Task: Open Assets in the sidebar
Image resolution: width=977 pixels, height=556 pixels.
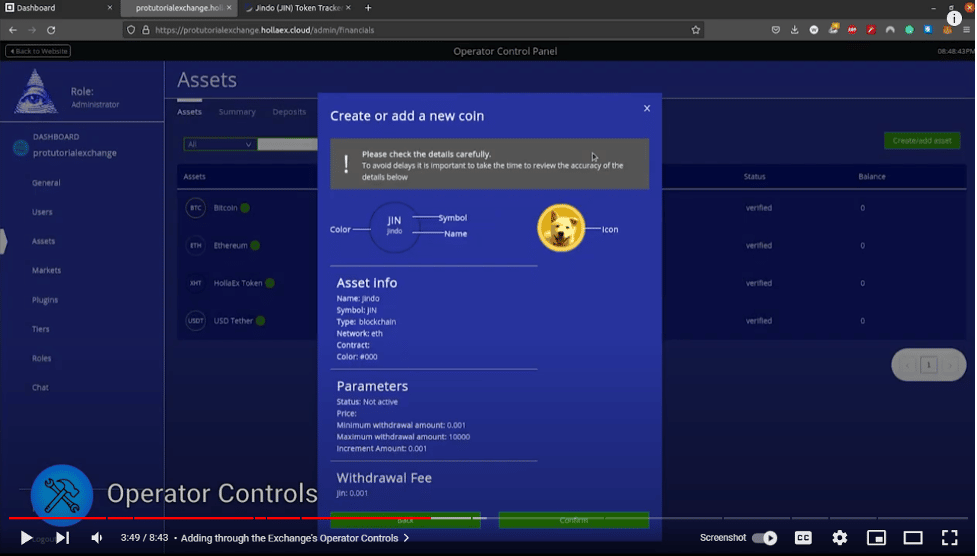Action: coord(44,241)
